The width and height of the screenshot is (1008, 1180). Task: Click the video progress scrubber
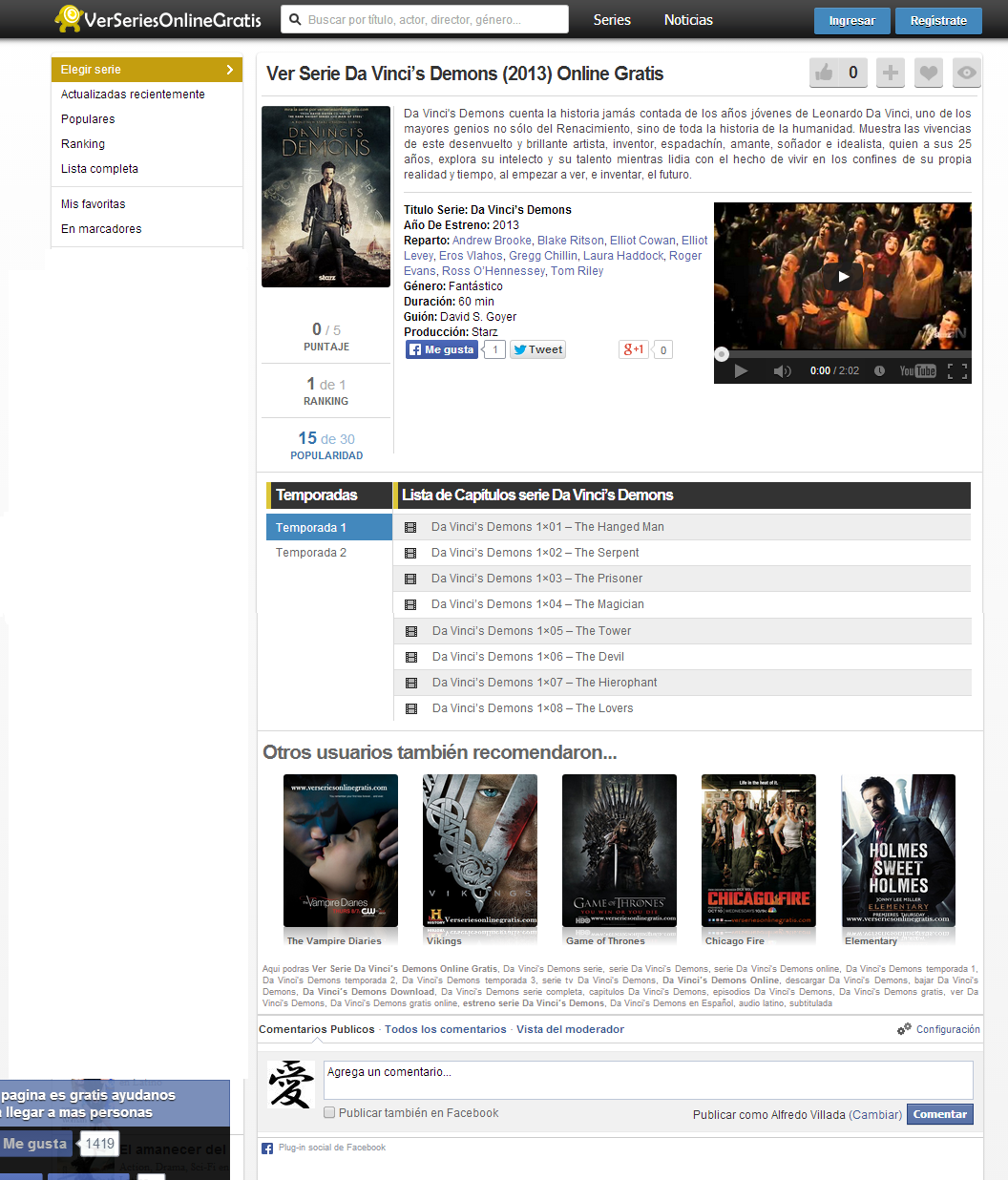pyautogui.click(x=722, y=354)
